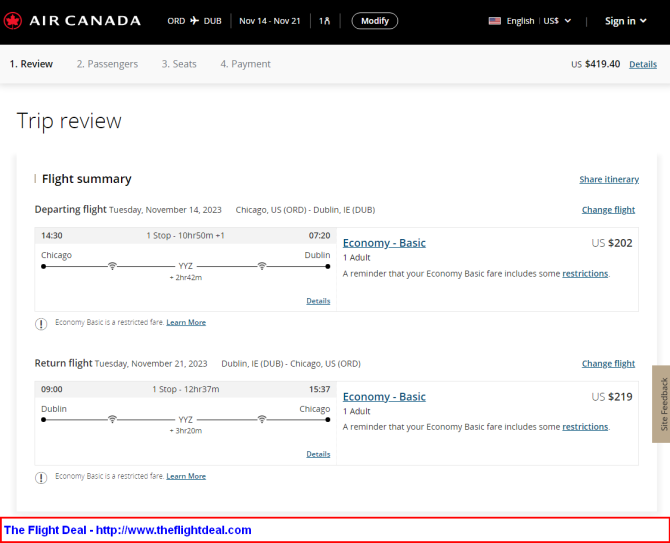Click the warning icon under the departing flight

coord(41,324)
